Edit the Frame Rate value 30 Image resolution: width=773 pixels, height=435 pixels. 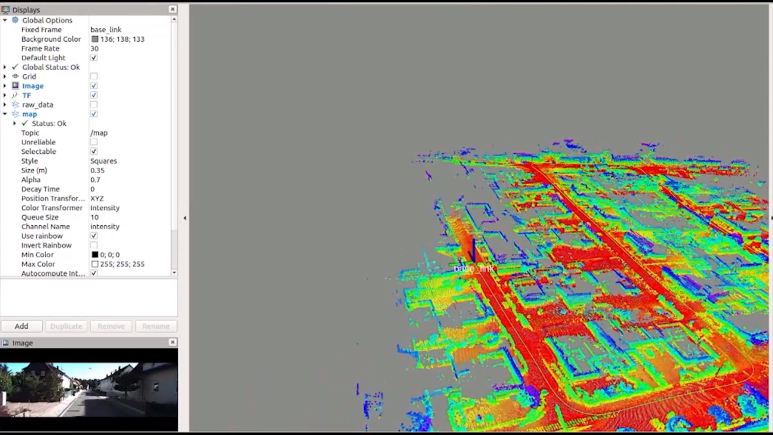pos(130,48)
